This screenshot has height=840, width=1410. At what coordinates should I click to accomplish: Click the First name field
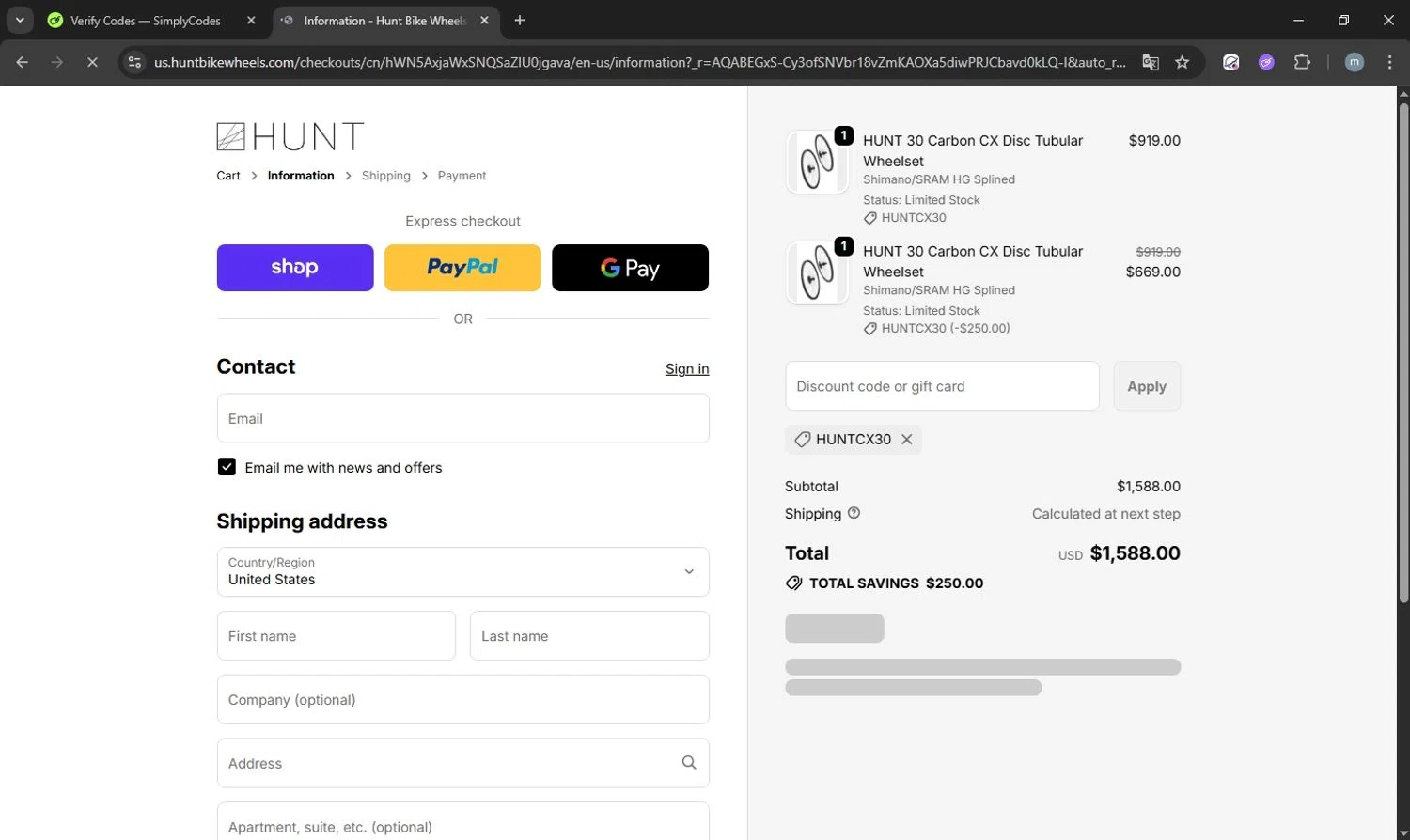[x=337, y=636]
